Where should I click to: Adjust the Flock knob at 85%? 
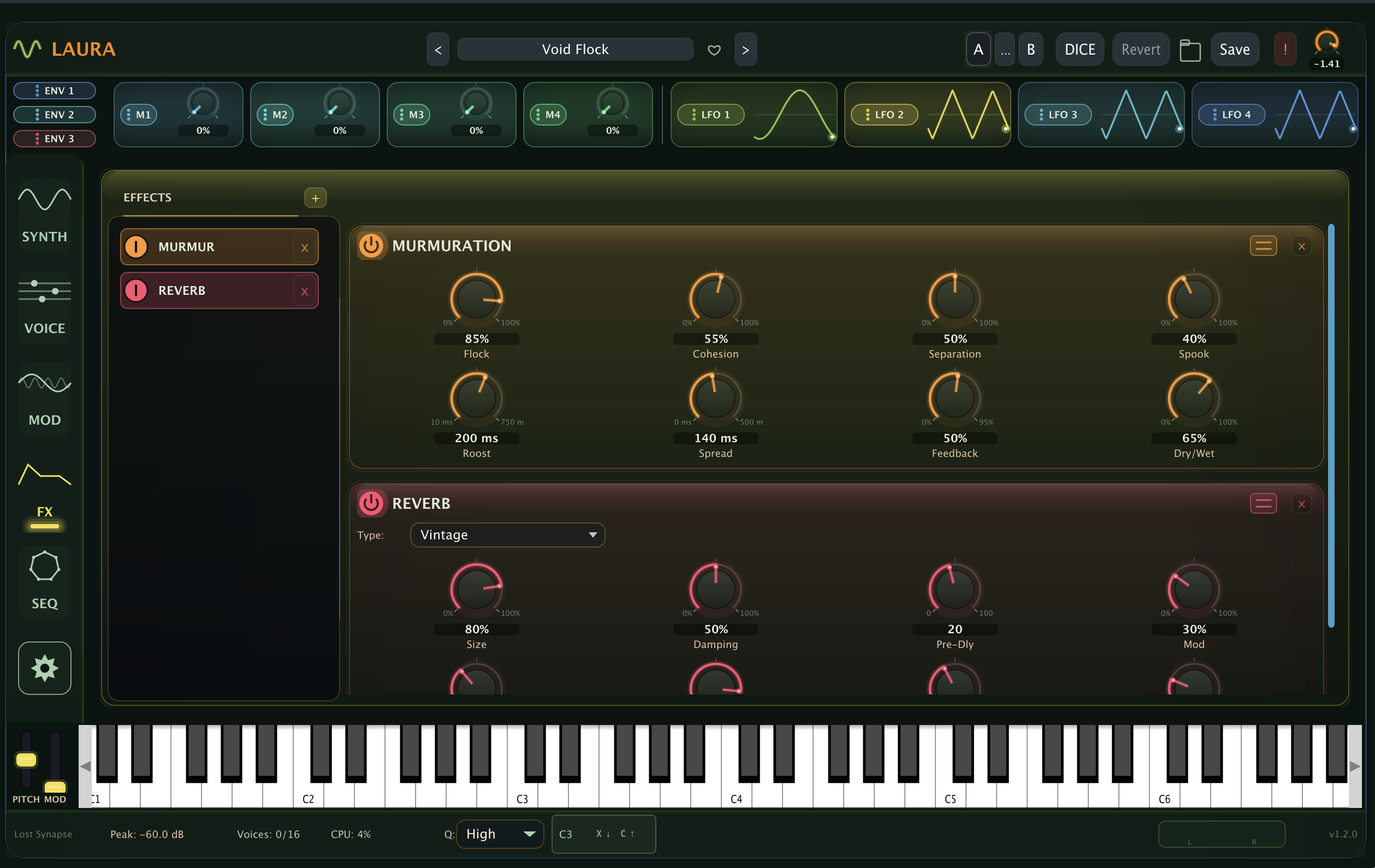click(476, 299)
